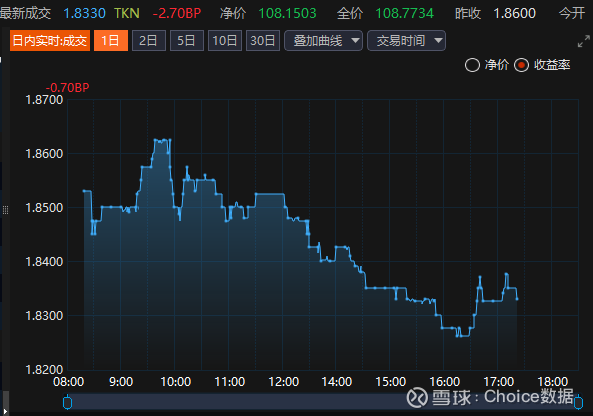Click the 1.8200 y-axis label
Screen dimensions: 593x416
click(x=44, y=369)
